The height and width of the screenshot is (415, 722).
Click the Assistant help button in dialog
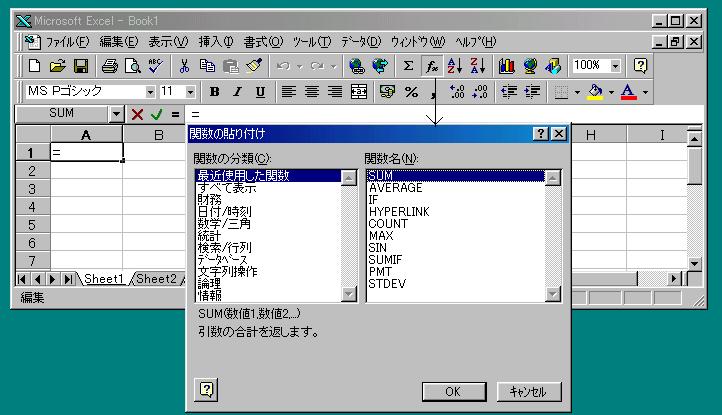[206, 390]
